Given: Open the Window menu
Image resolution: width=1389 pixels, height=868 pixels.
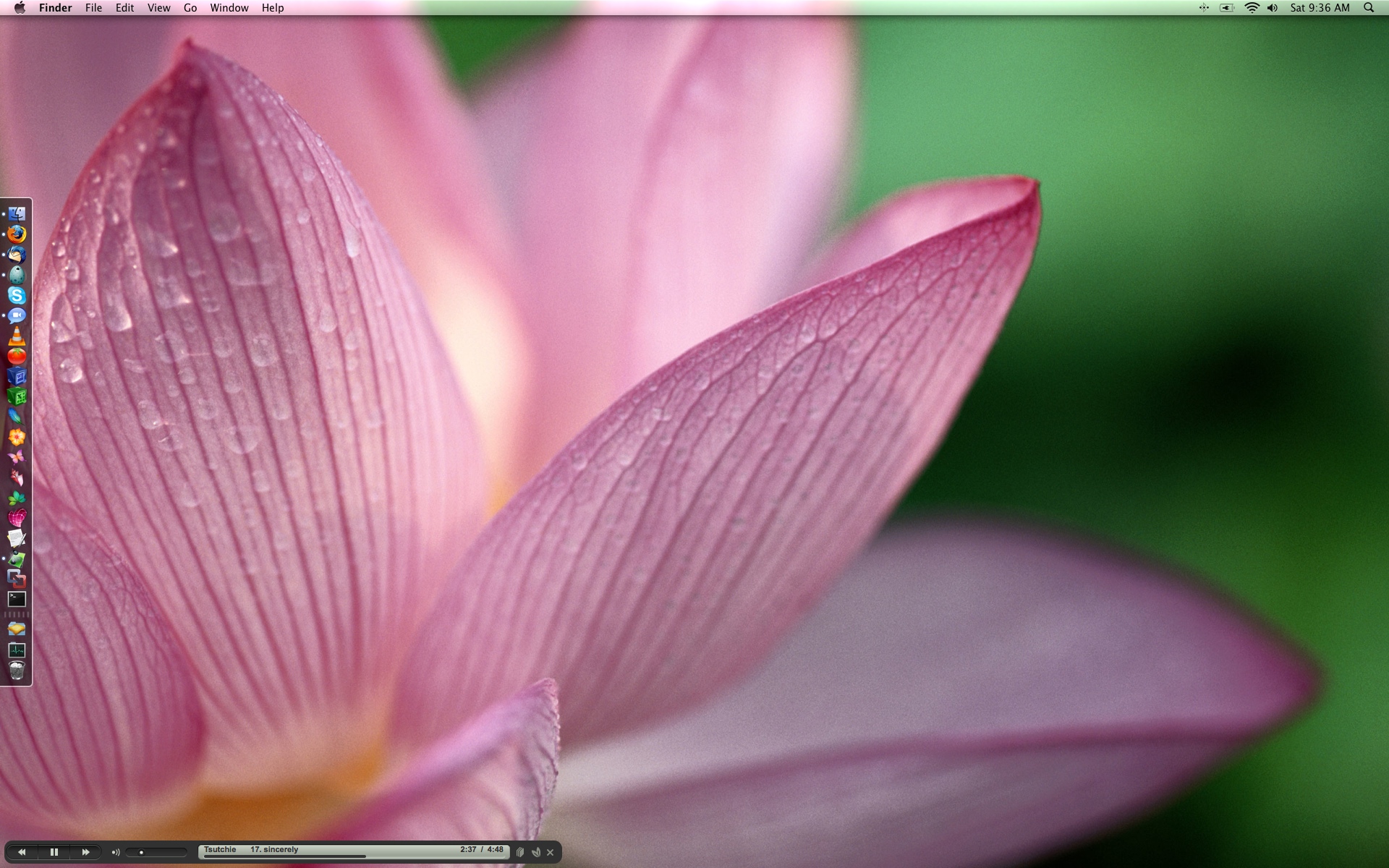Looking at the screenshot, I should click(x=229, y=8).
